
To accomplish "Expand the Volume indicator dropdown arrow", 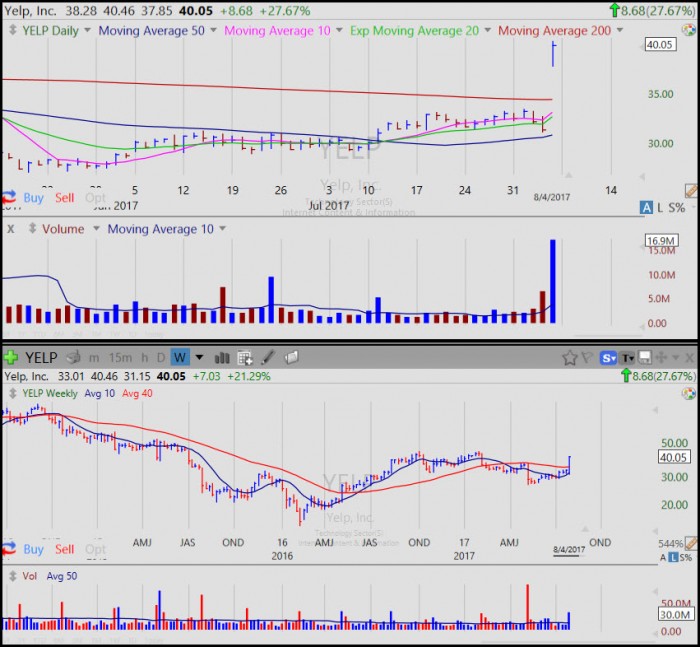I will coord(96,229).
